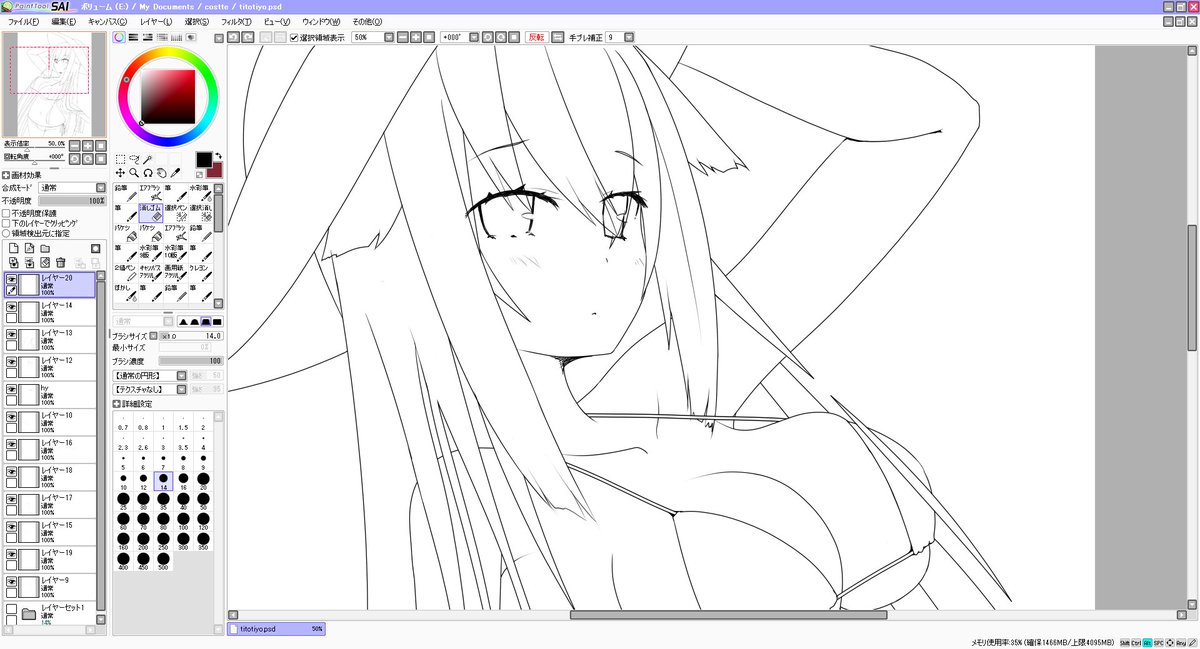Swap foreground and background colors
Image resolution: width=1200 pixels, height=649 pixels.
pyautogui.click(x=219, y=156)
